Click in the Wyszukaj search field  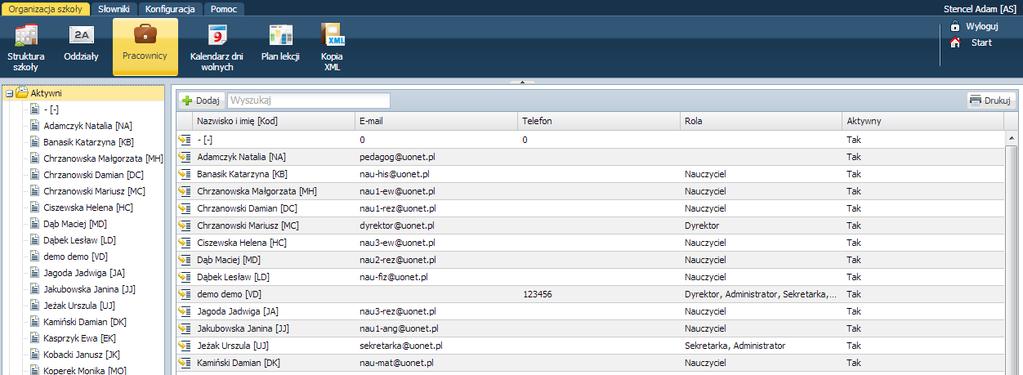(x=309, y=100)
